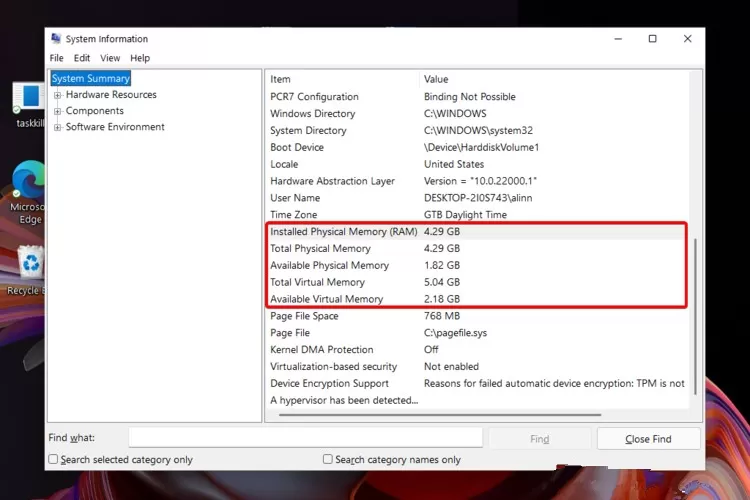Click the System Information title bar icon
Image resolution: width=750 pixels, height=500 pixels.
click(x=56, y=38)
